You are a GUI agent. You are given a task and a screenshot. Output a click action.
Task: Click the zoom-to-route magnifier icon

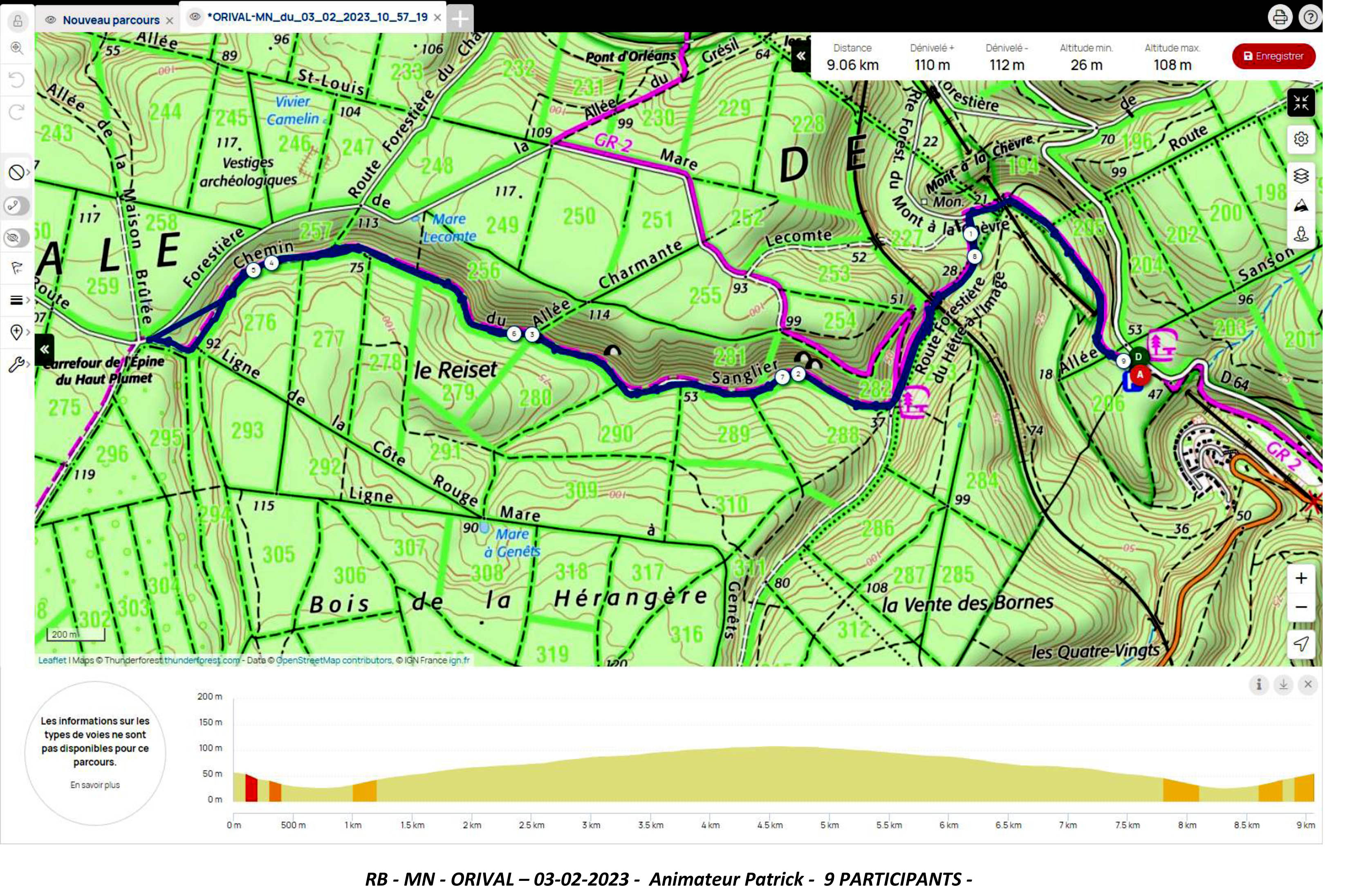17,48
